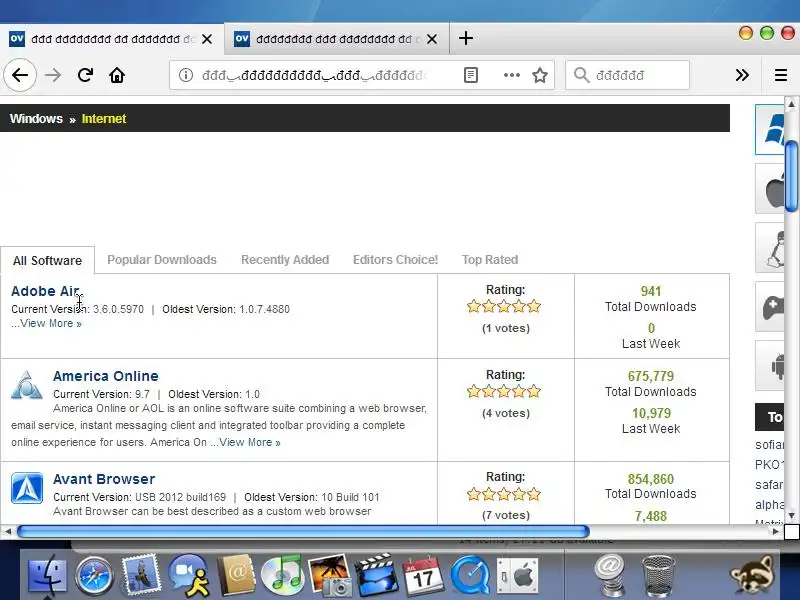Click the 675,779 Total Downloads count
Image resolution: width=800 pixels, height=600 pixels.
651,376
